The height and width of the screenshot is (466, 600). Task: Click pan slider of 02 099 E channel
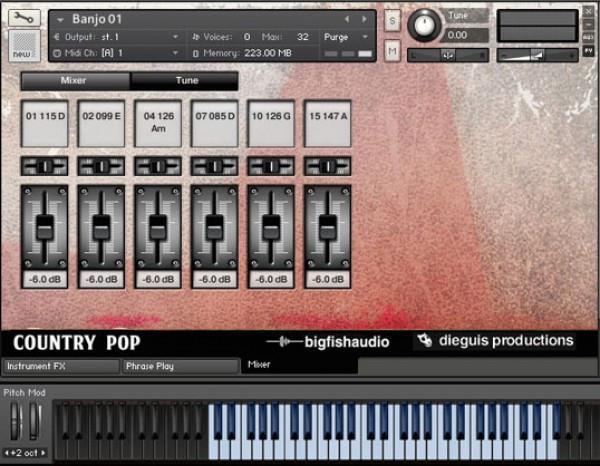pos(102,165)
